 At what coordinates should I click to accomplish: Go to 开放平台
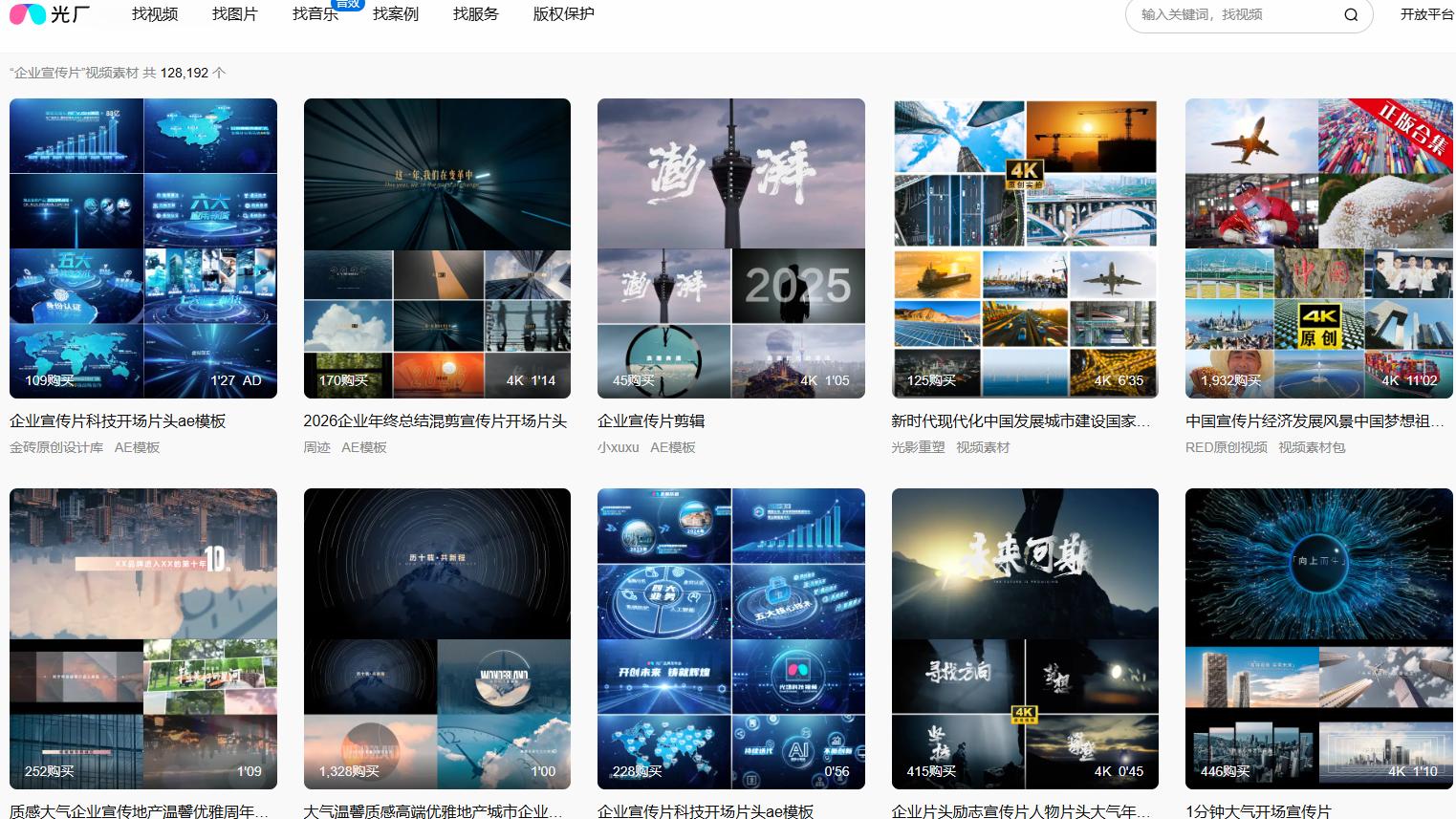point(1426,14)
